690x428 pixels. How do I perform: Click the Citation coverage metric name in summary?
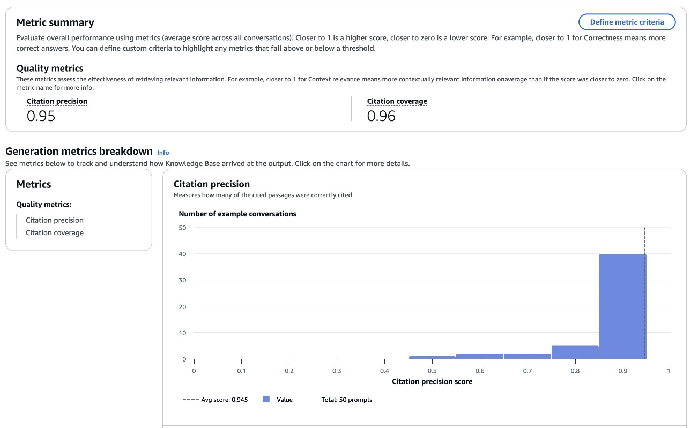tap(395, 101)
